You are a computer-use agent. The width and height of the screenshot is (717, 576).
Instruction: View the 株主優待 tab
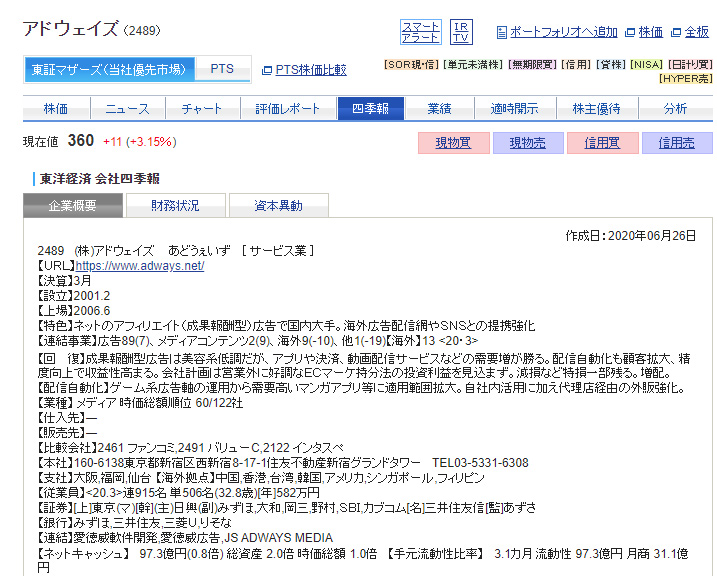(x=596, y=109)
